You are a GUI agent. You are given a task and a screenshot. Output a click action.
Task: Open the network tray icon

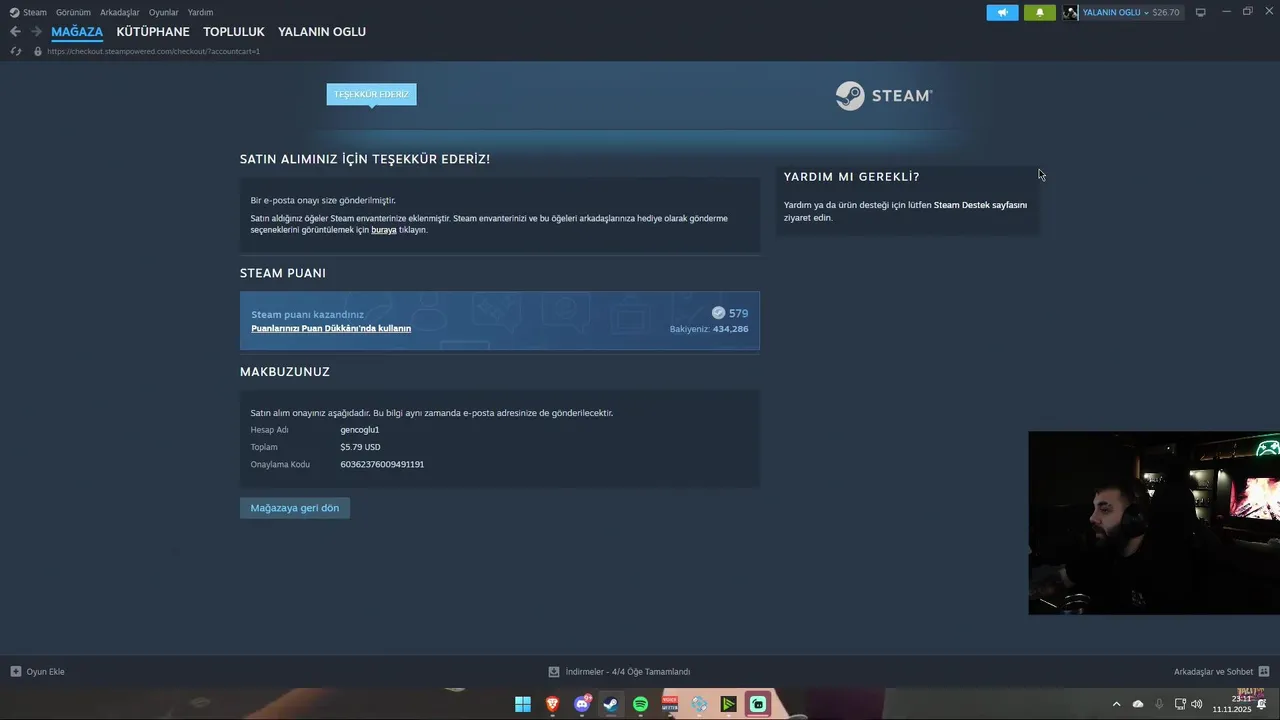tap(1180, 704)
